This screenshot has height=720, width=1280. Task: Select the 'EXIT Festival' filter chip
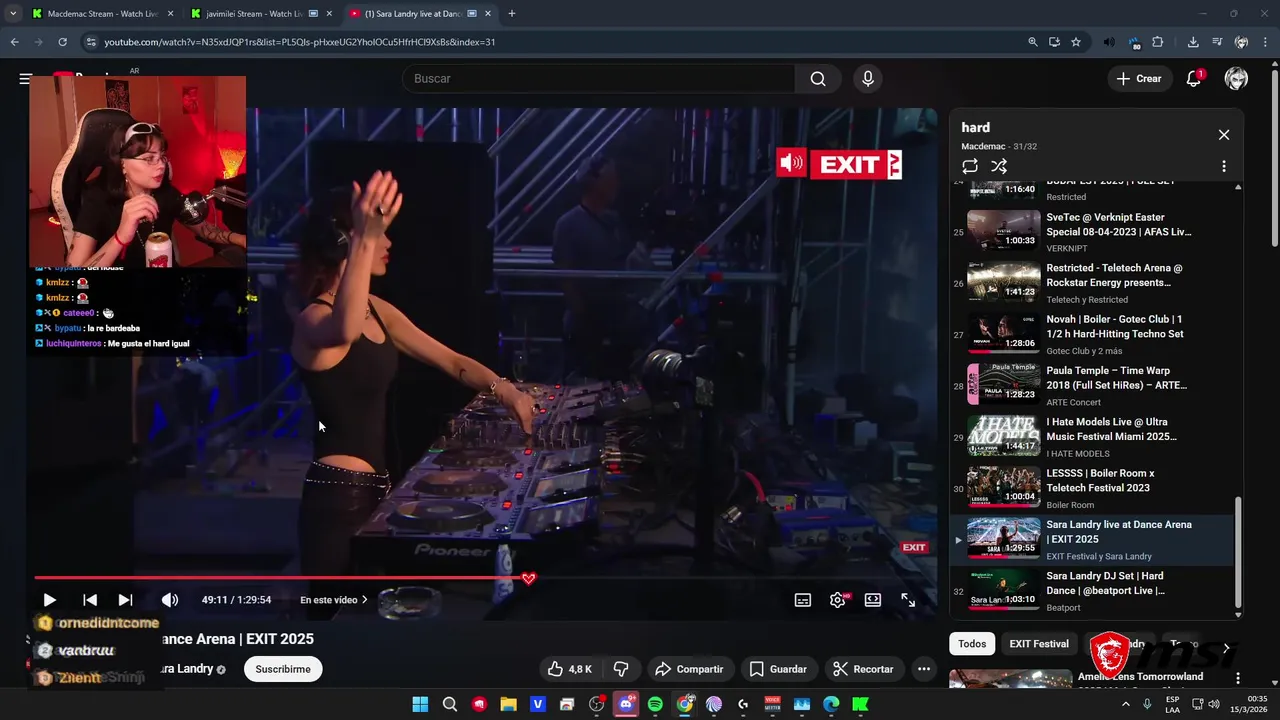coord(1039,644)
